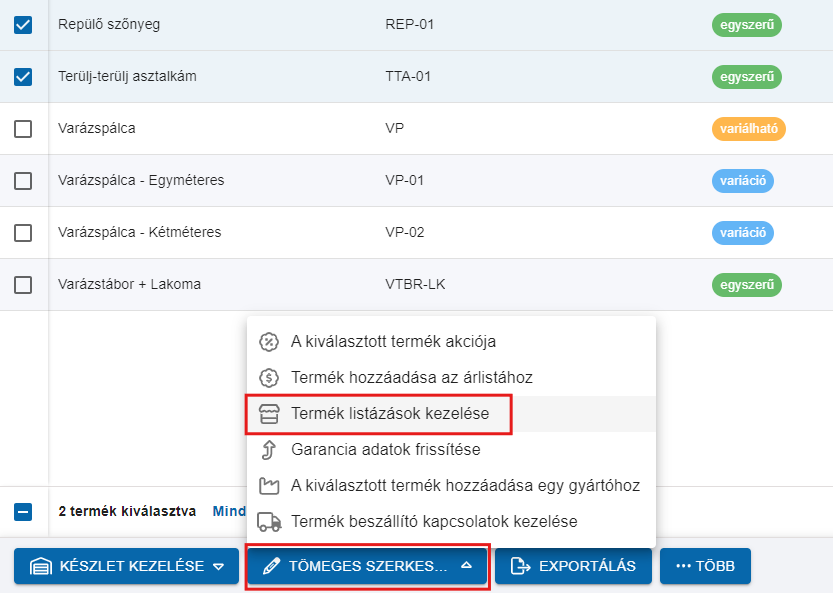Choose Garancia adatok frissítése menu item
The image size is (833, 593).
click(385, 450)
